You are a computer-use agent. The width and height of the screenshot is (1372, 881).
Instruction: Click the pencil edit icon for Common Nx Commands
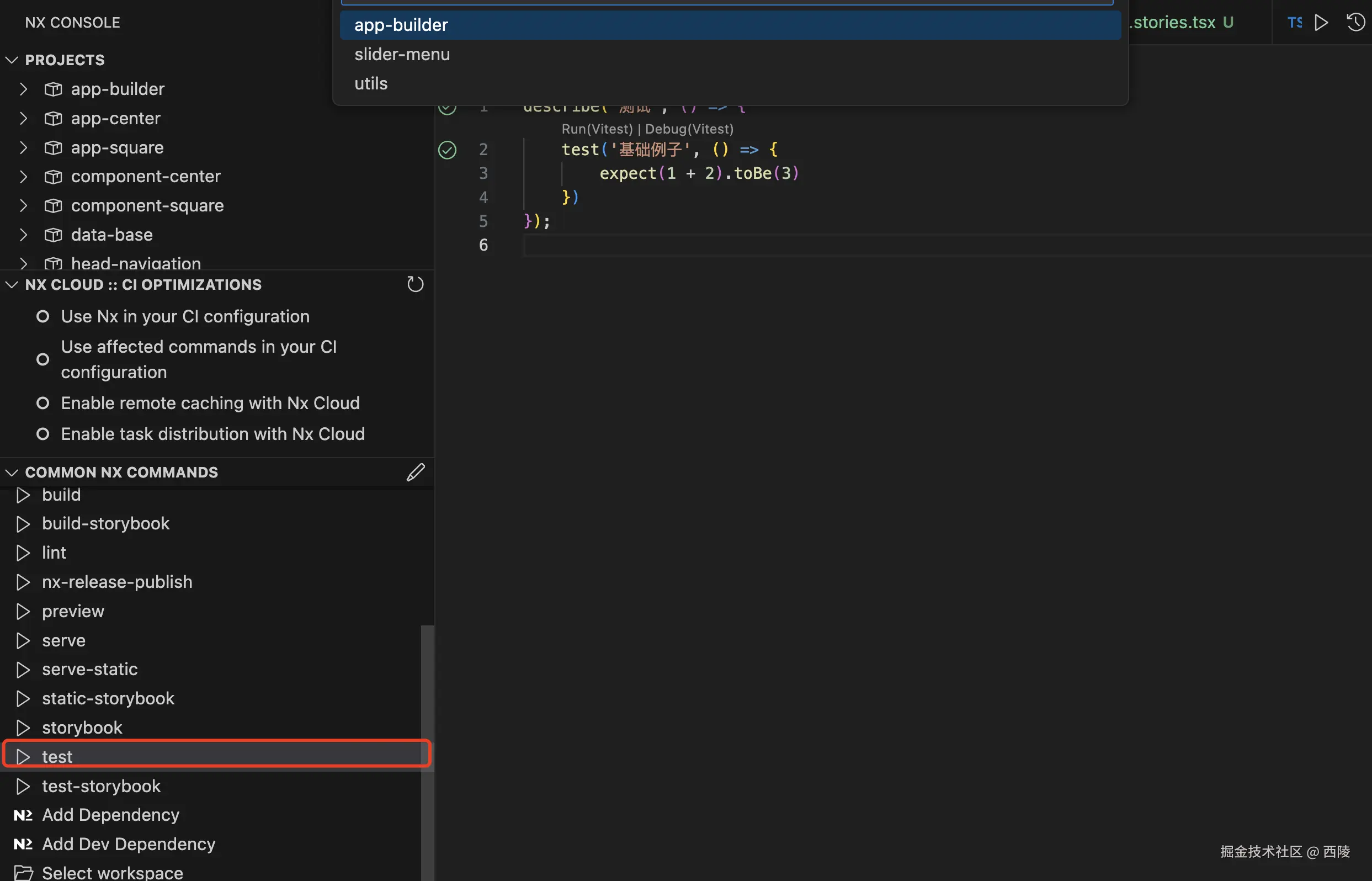pyautogui.click(x=416, y=472)
